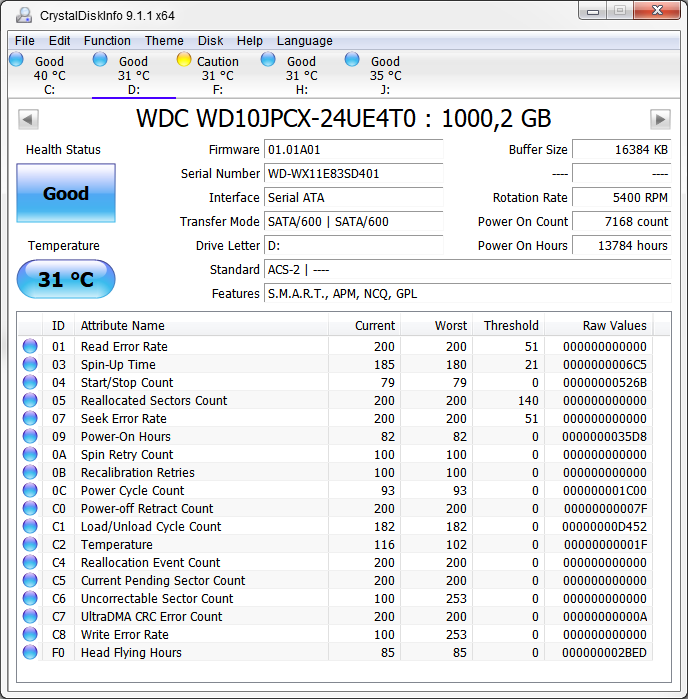Image resolution: width=688 pixels, height=699 pixels.
Task: Click the Attribute Name column header
Action: click(x=201, y=325)
